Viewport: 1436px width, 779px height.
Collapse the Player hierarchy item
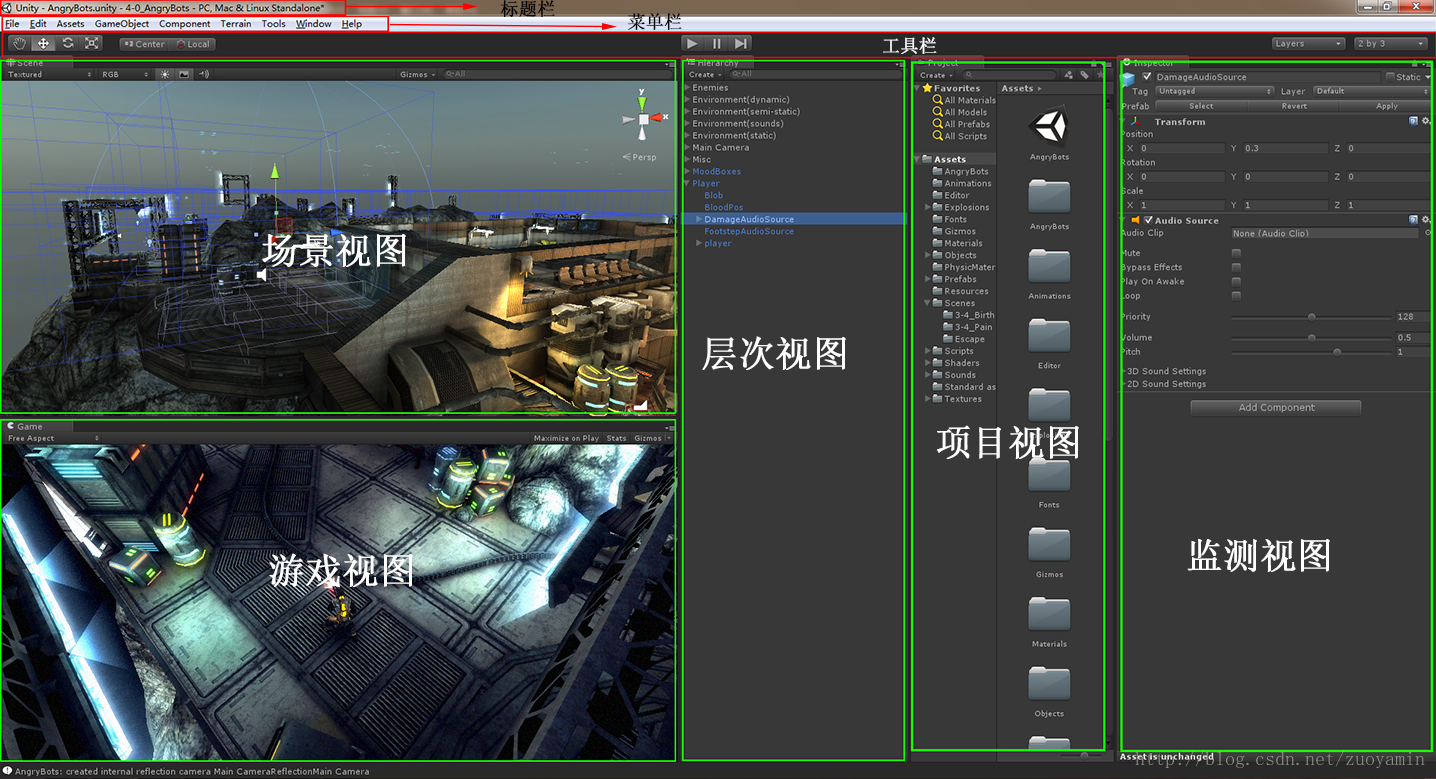pos(687,184)
